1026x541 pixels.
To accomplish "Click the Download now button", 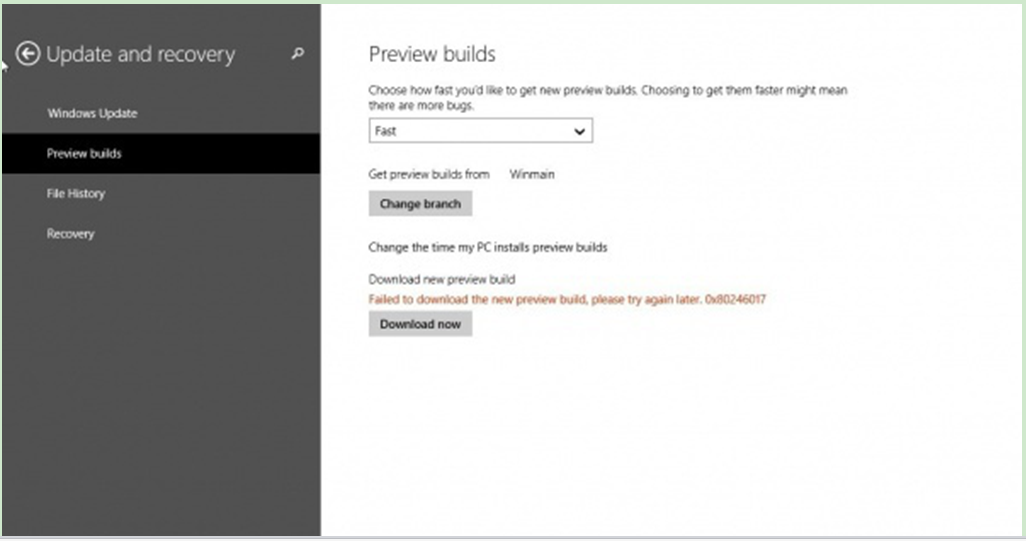I will click(x=420, y=325).
